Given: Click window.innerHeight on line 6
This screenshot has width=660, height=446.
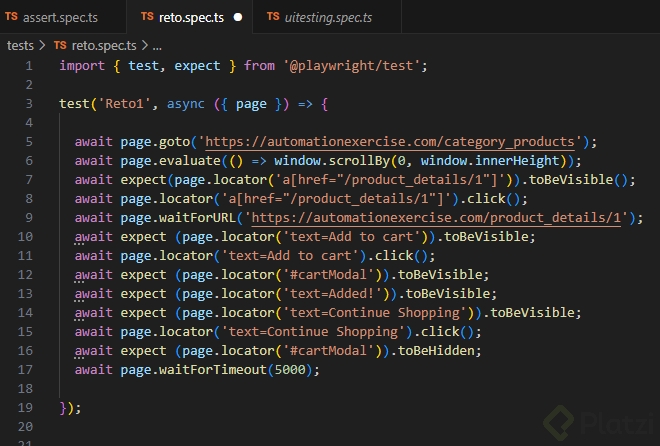Looking at the screenshot, I should [x=490, y=161].
